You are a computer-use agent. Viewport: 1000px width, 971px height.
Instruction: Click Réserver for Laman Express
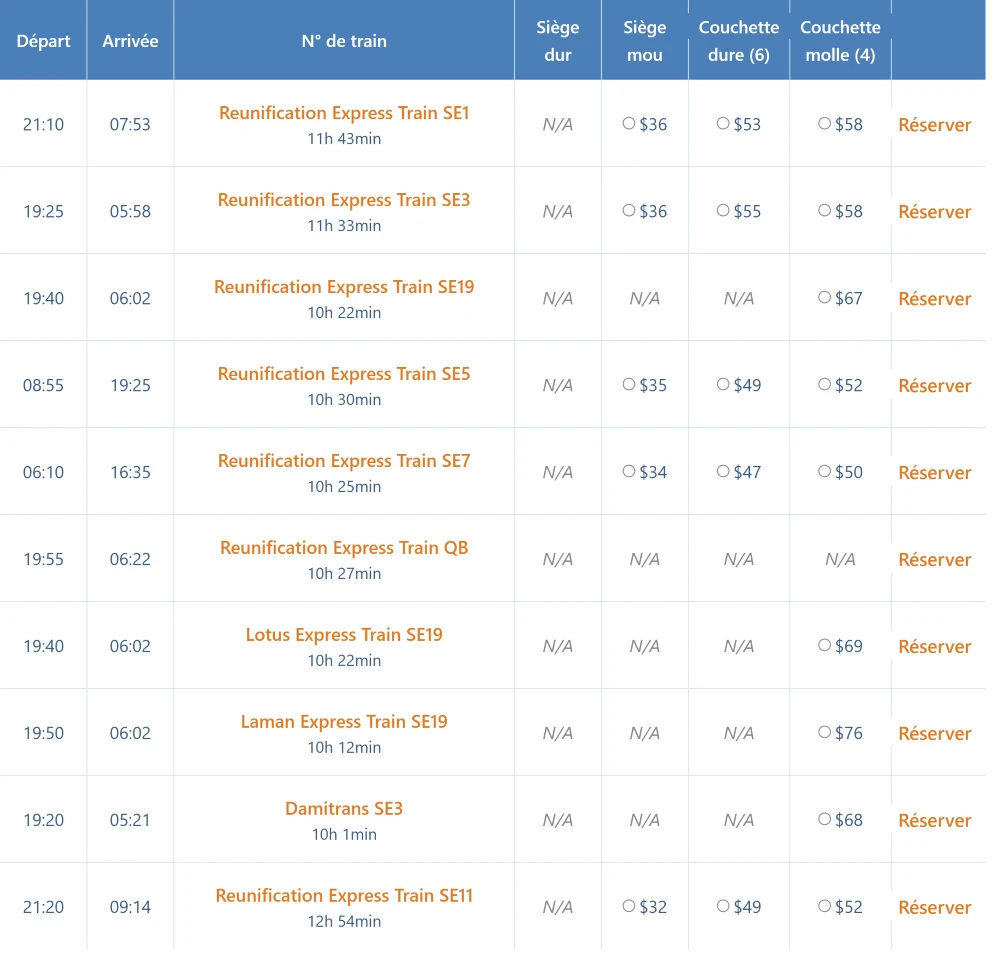coord(934,733)
